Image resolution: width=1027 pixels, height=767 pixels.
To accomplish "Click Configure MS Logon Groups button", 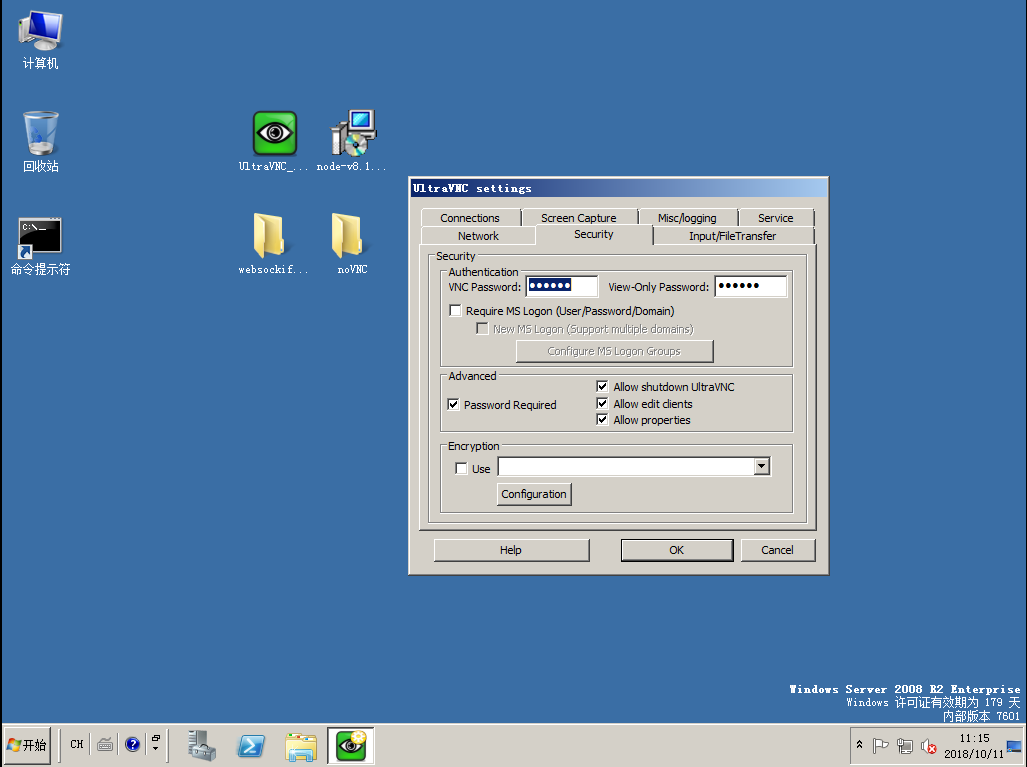I will [x=614, y=351].
